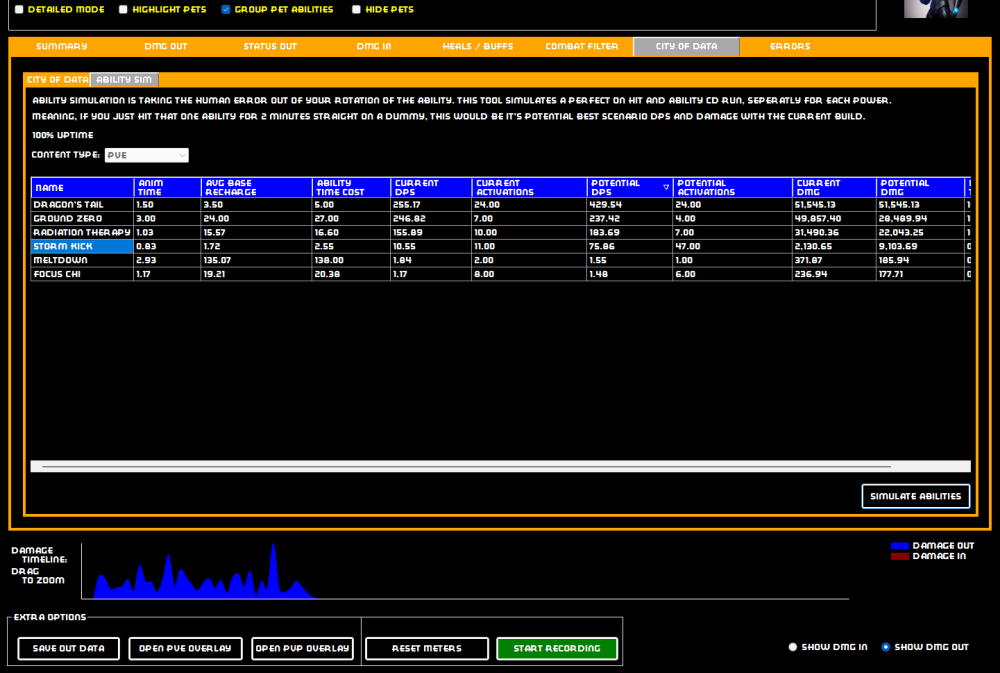
Task: Click the blue Damage Out legend swatch
Action: [x=900, y=546]
